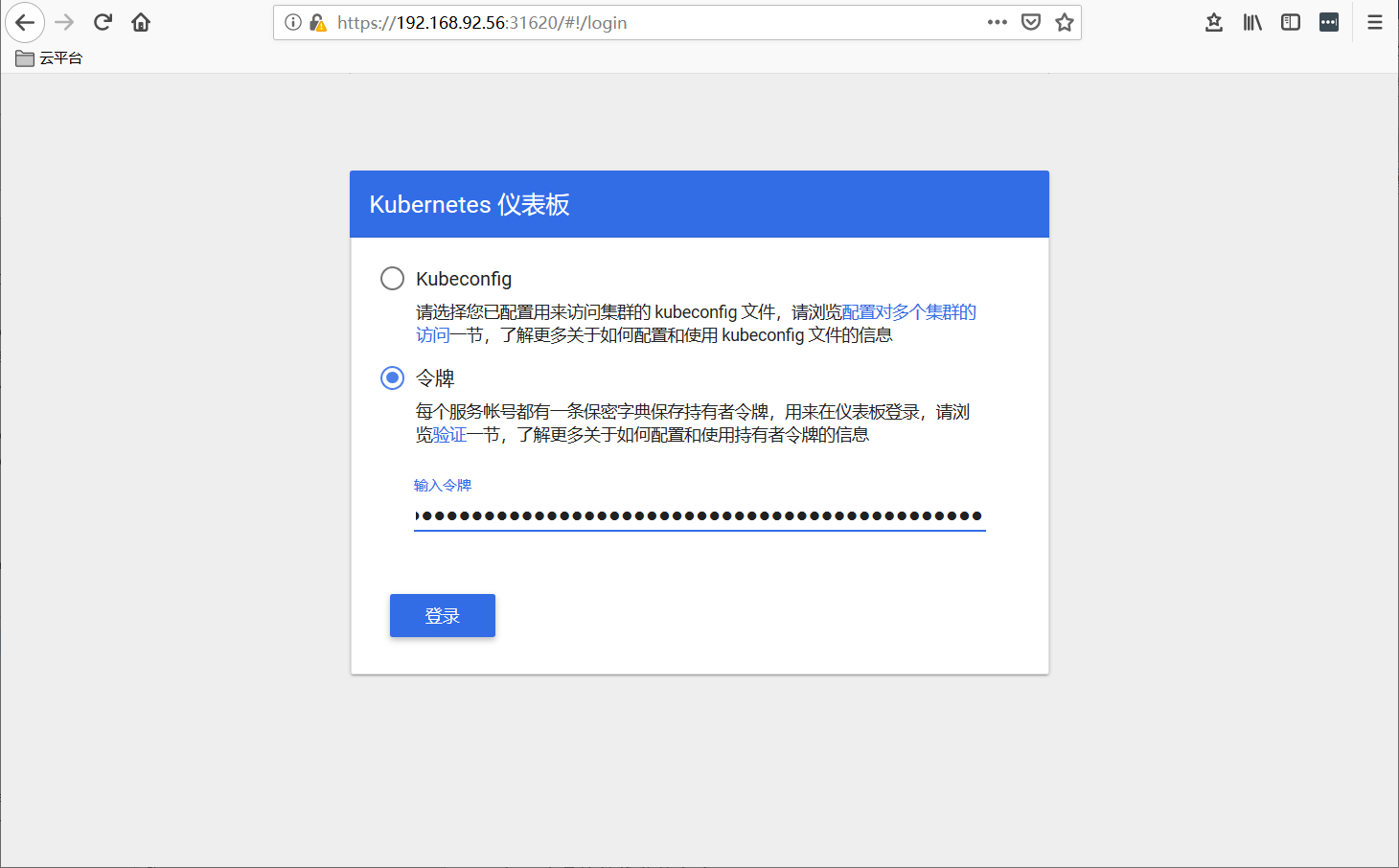Click the browser forward navigation icon
Viewport: 1399px width, 868px height.
[63, 22]
